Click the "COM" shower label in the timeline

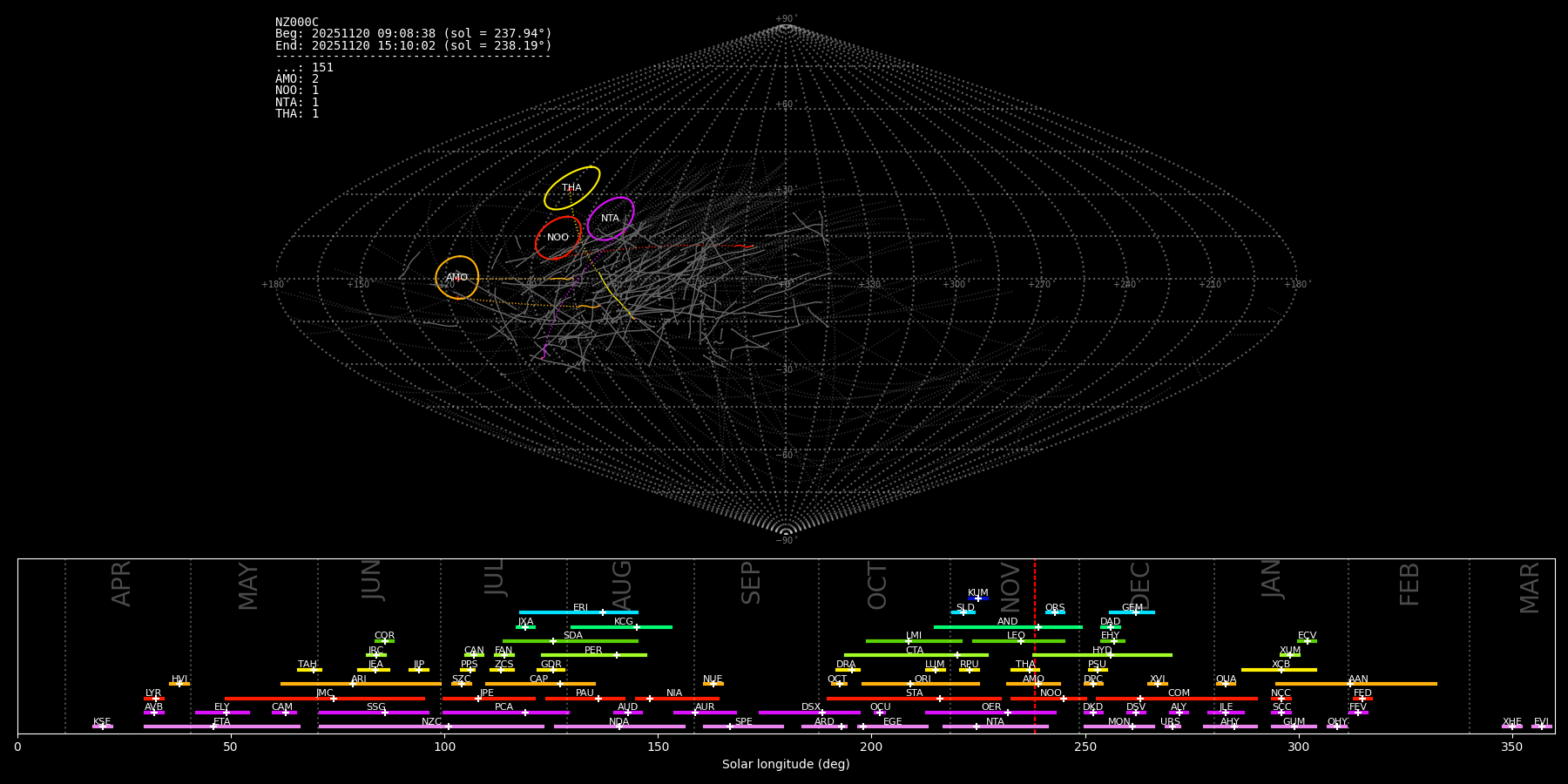pyautogui.click(x=1179, y=693)
